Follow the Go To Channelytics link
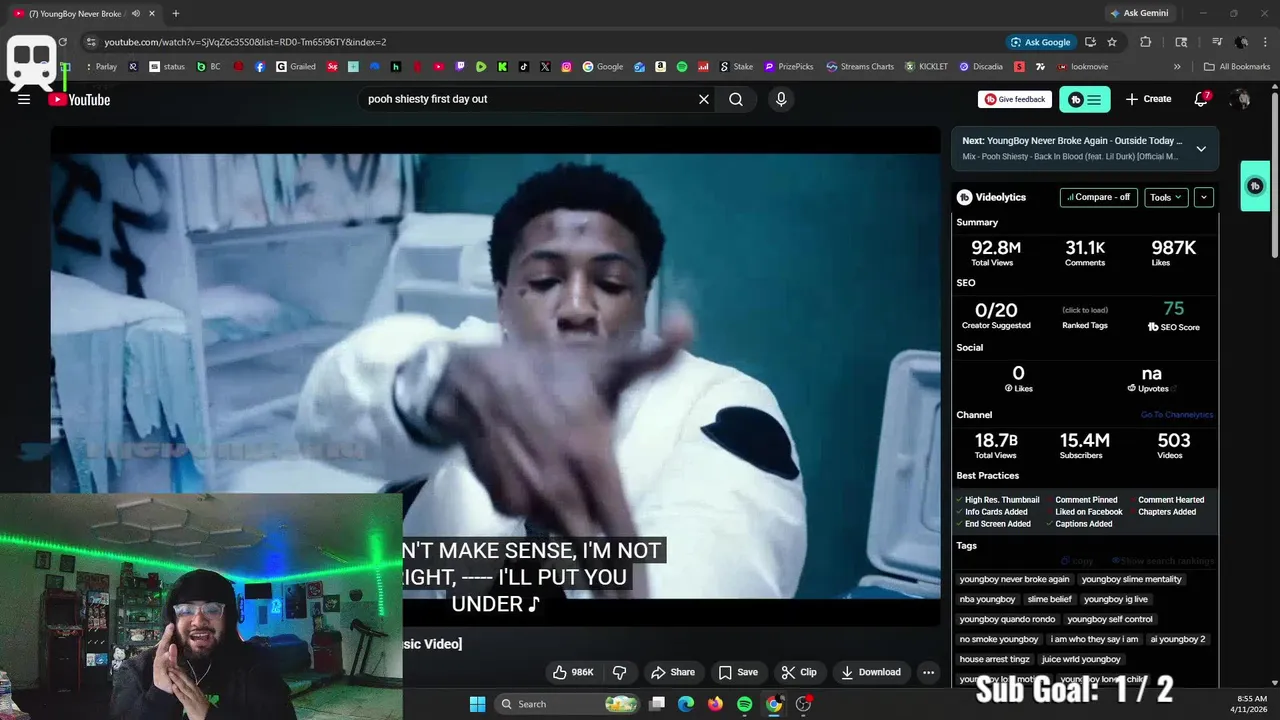Image resolution: width=1280 pixels, height=720 pixels. coord(1177,415)
